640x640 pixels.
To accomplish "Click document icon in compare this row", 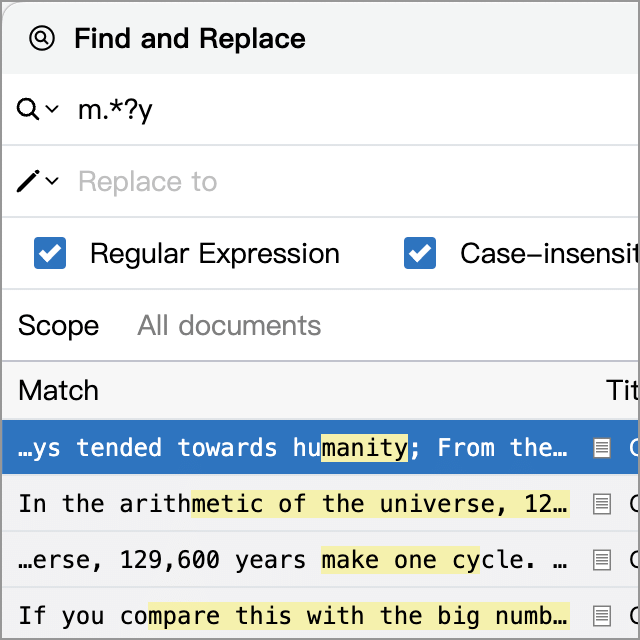I will (x=602, y=616).
